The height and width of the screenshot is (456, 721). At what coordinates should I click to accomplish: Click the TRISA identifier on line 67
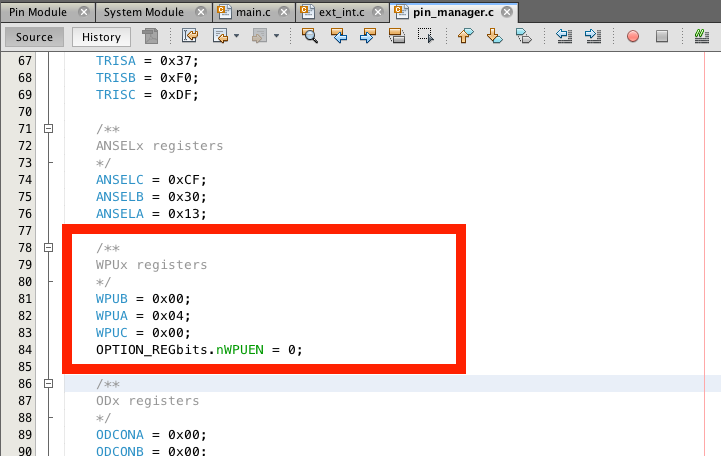pyautogui.click(x=116, y=61)
